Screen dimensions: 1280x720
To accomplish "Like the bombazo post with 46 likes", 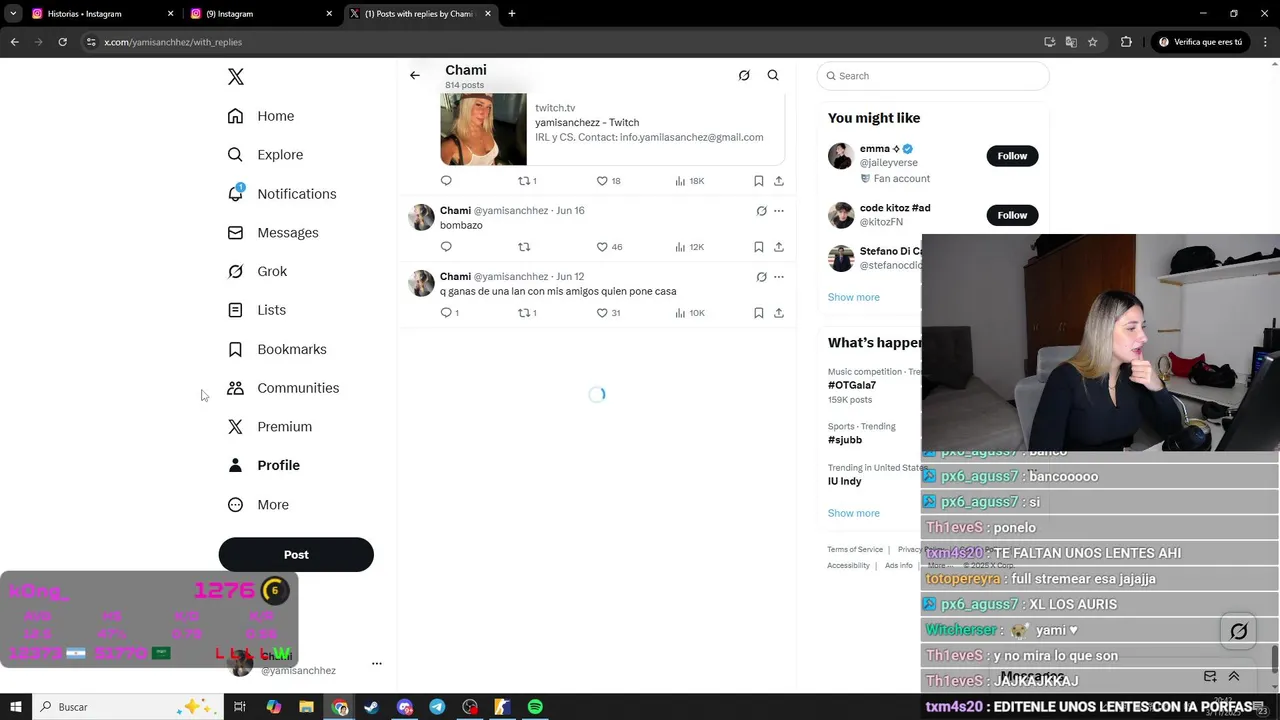I will pos(609,247).
